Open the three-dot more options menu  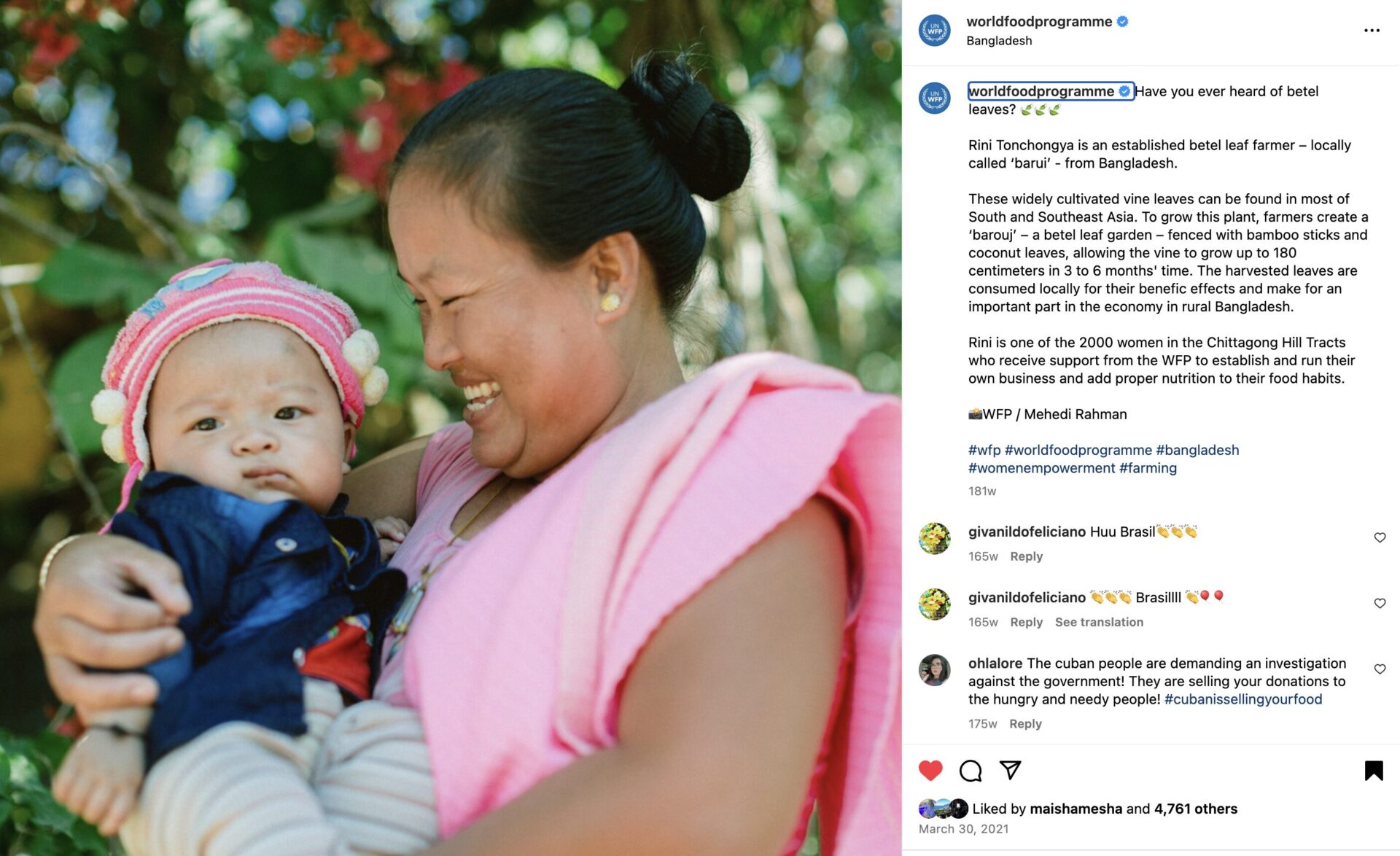tap(1372, 31)
